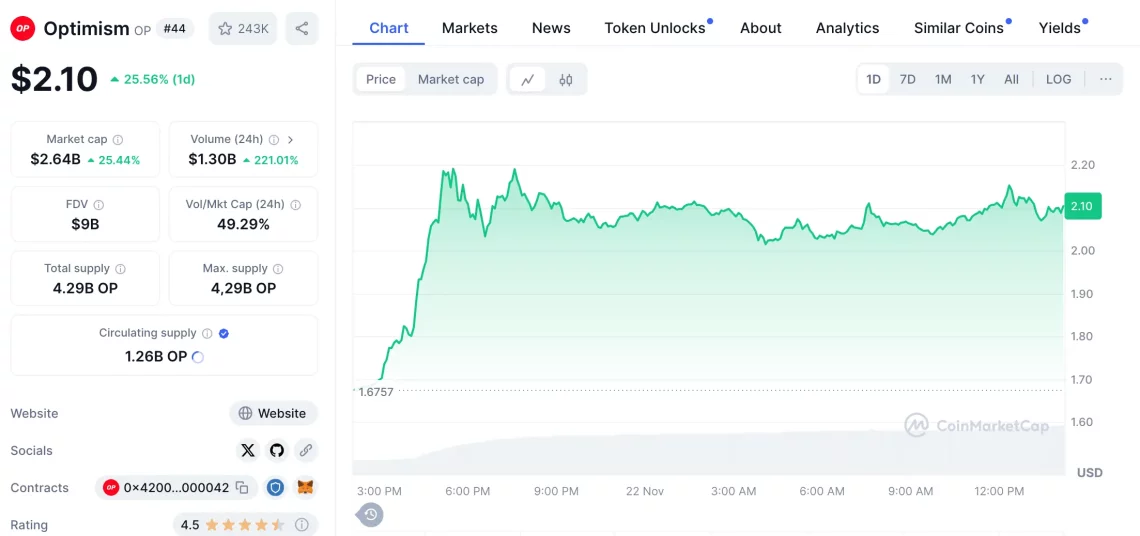Image resolution: width=1140 pixels, height=536 pixels.
Task: Set chart range to 1D
Action: (873, 79)
